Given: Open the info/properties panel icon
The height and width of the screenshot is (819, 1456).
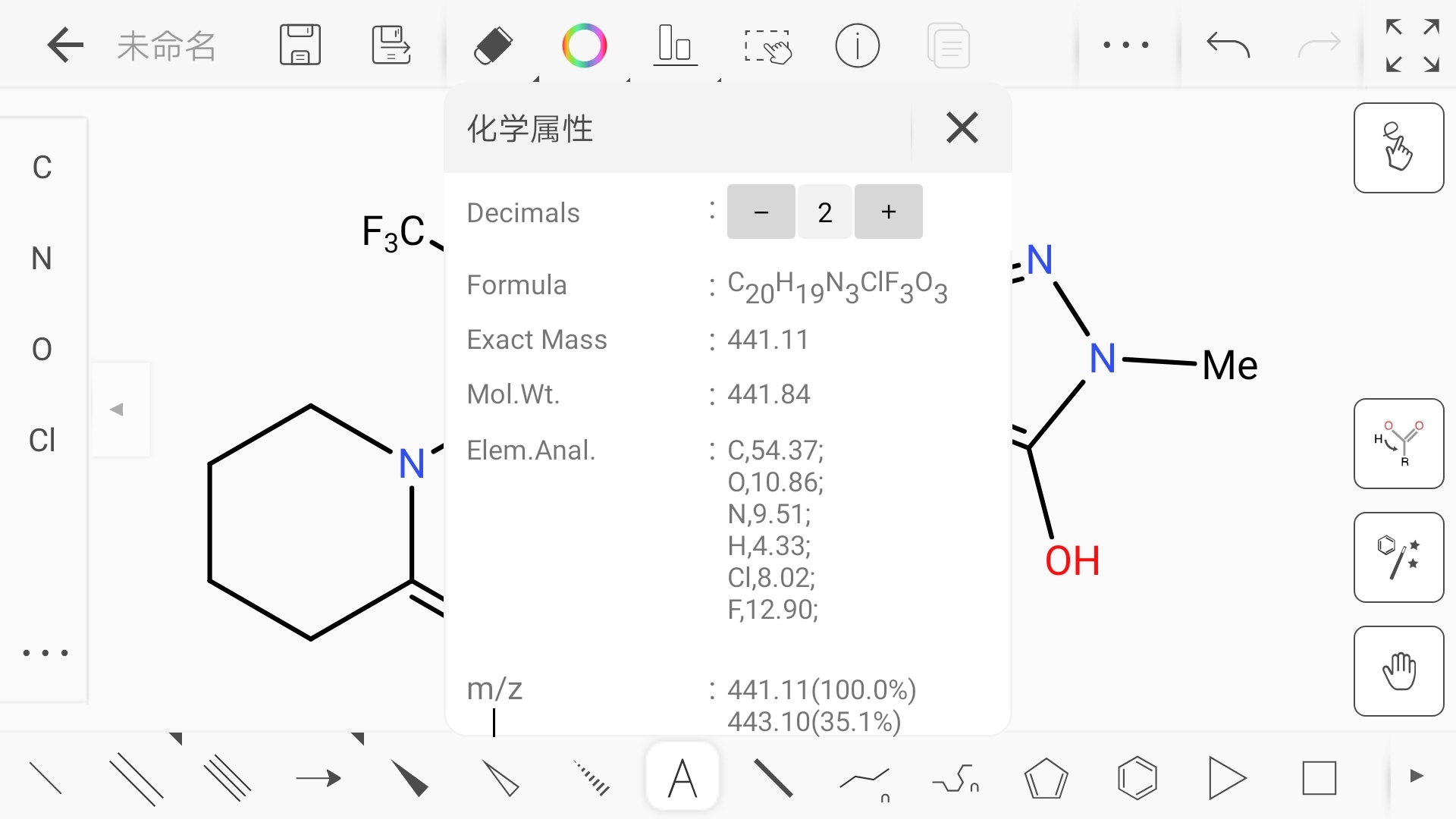Looking at the screenshot, I should (856, 45).
